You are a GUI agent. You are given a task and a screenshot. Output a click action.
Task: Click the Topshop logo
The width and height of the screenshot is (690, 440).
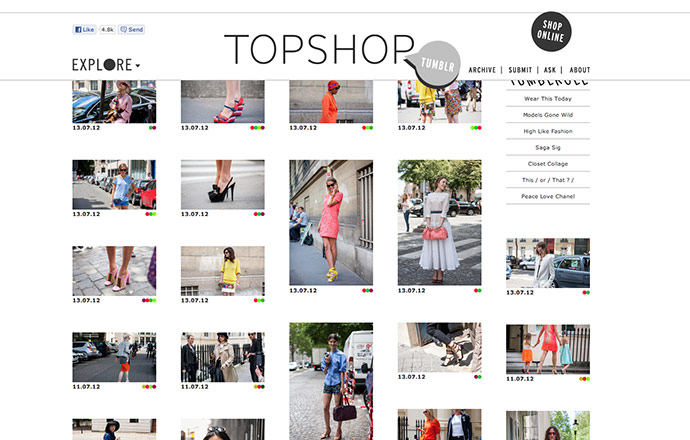[319, 49]
